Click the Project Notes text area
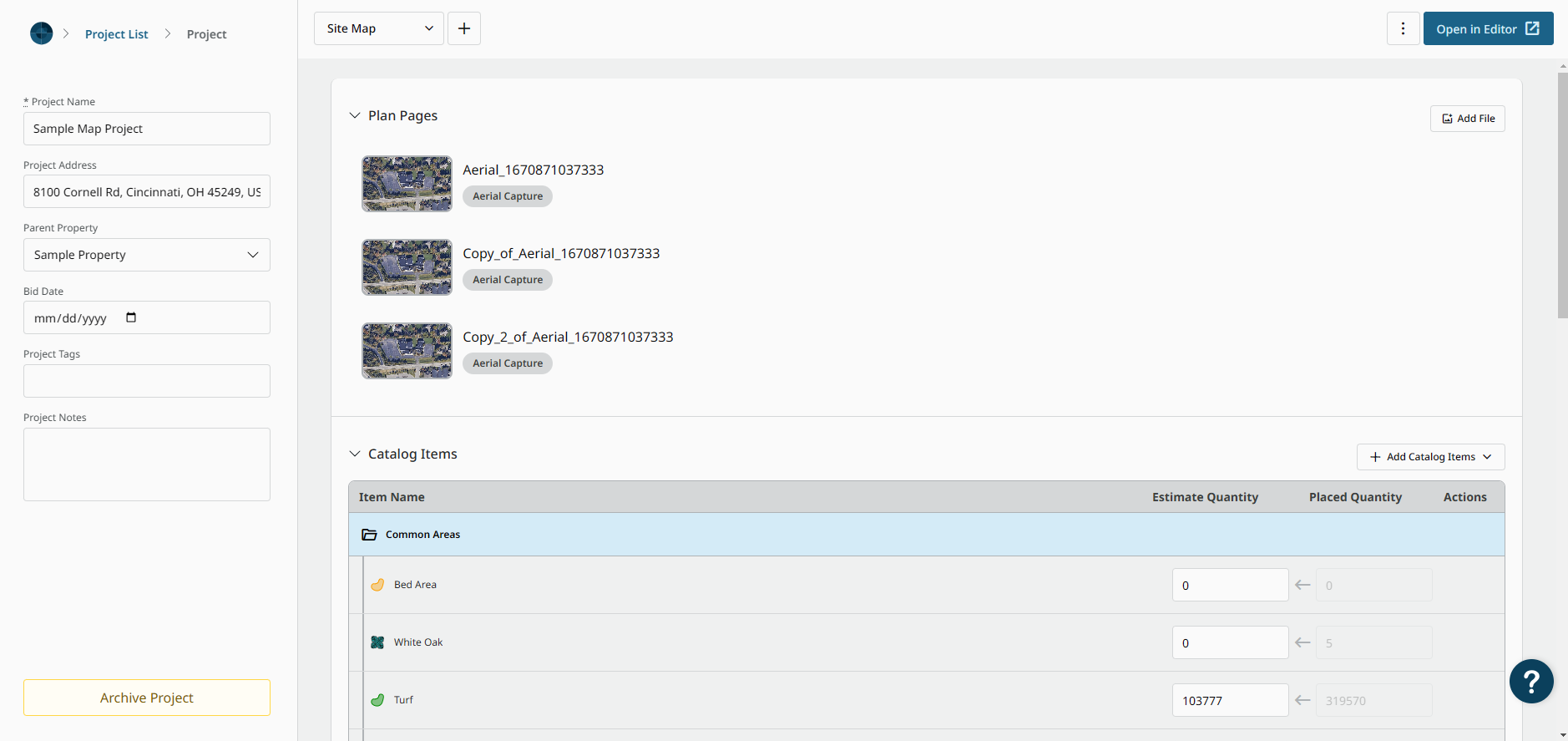 click(147, 464)
